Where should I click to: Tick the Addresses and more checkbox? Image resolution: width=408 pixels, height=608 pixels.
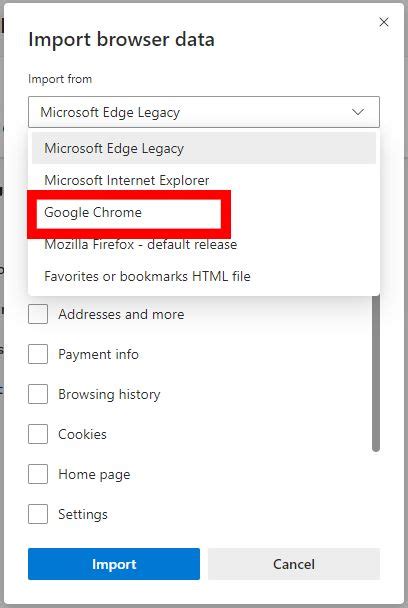pyautogui.click(x=38, y=314)
